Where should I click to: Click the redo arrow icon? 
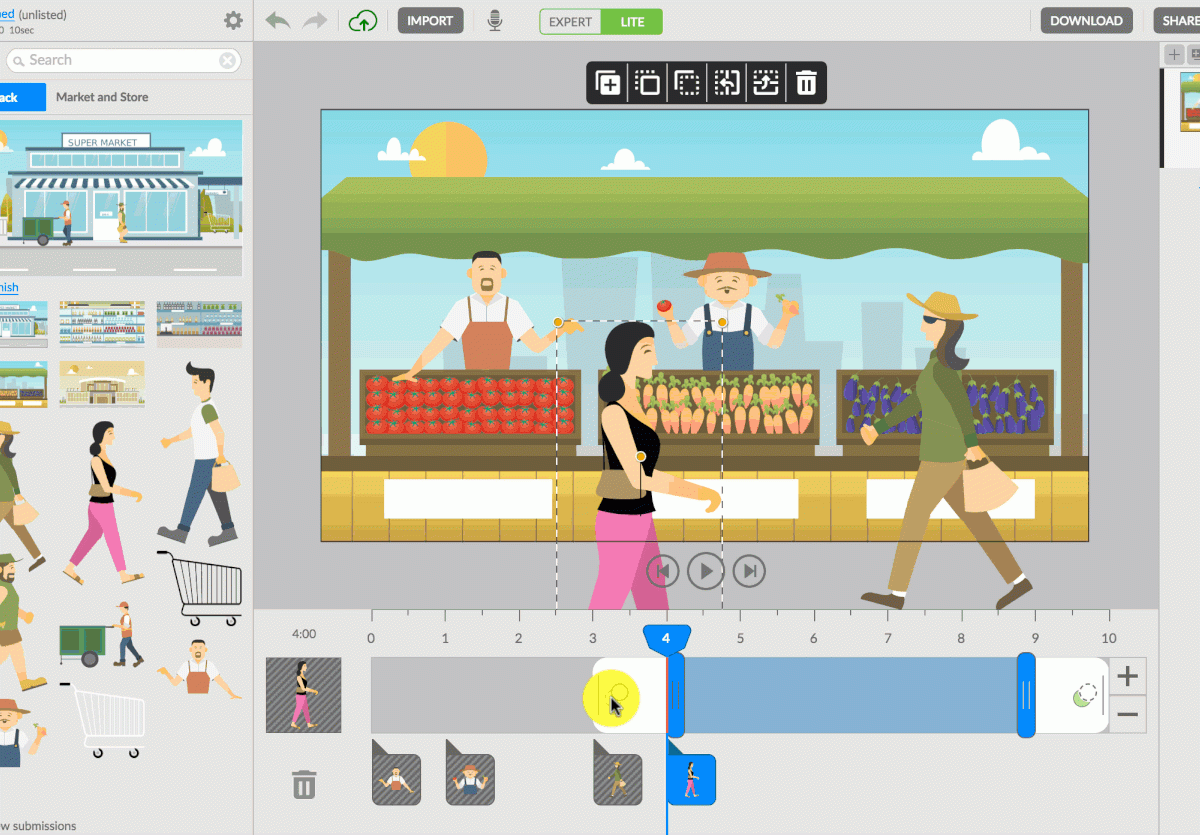coord(315,21)
